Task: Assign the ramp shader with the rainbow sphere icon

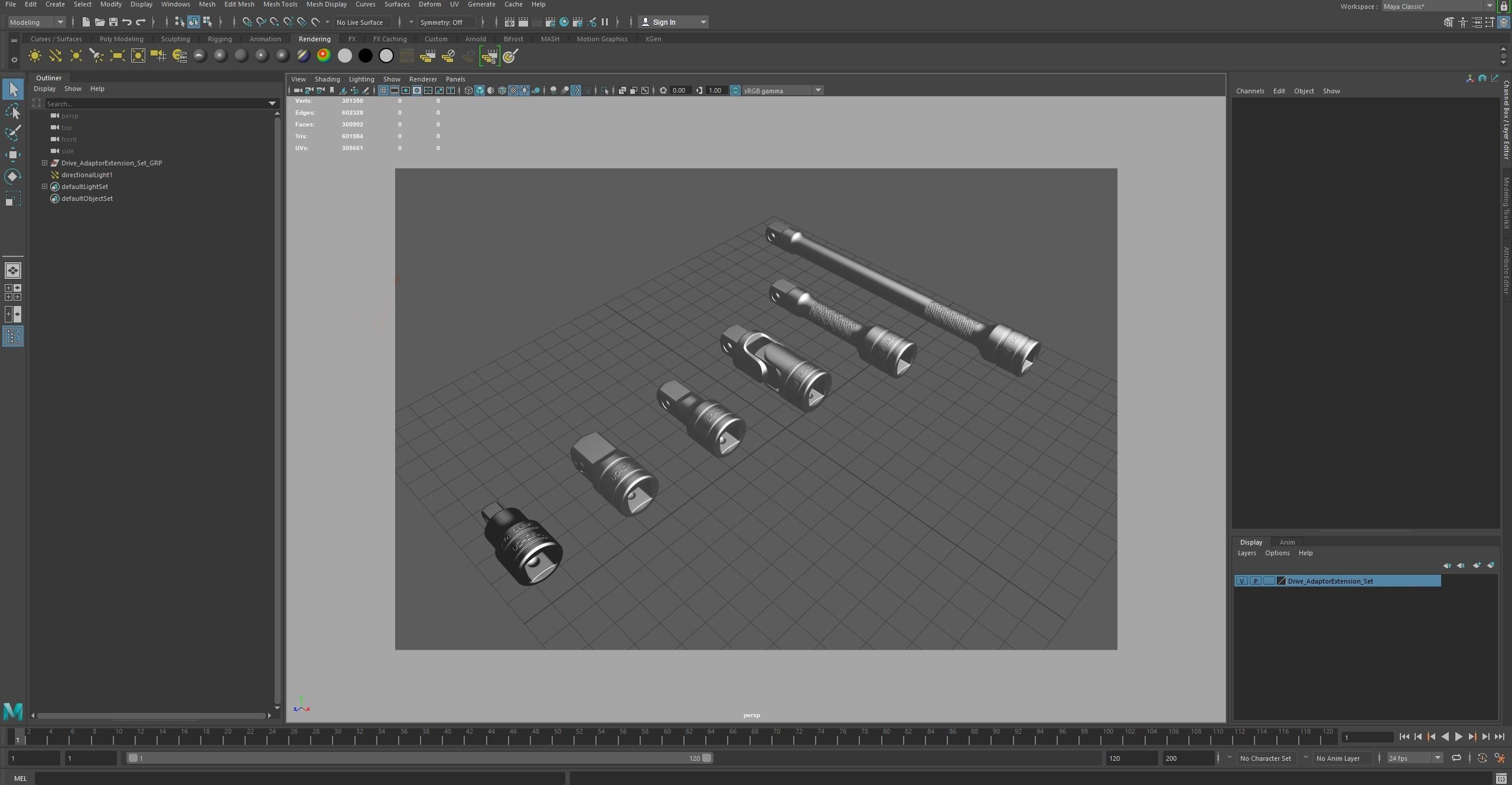Action: tap(324, 56)
